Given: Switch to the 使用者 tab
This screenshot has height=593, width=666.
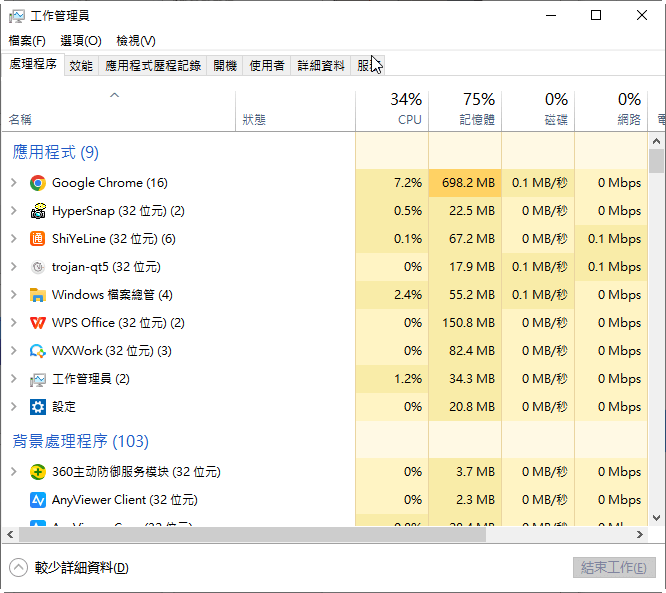Looking at the screenshot, I should point(267,66).
